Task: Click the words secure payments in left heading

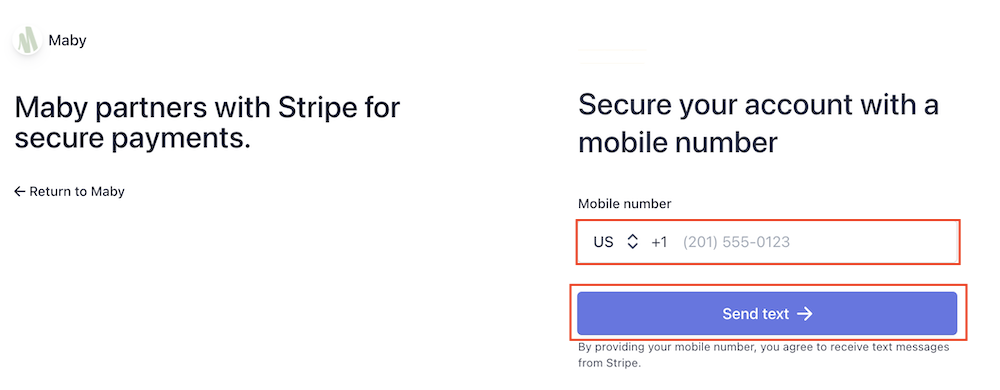Action: tap(132, 138)
